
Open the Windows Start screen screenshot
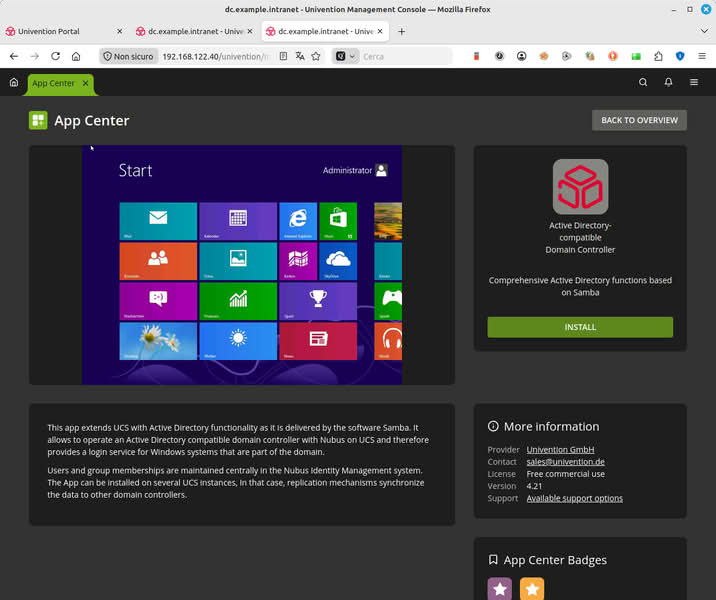[242, 265]
